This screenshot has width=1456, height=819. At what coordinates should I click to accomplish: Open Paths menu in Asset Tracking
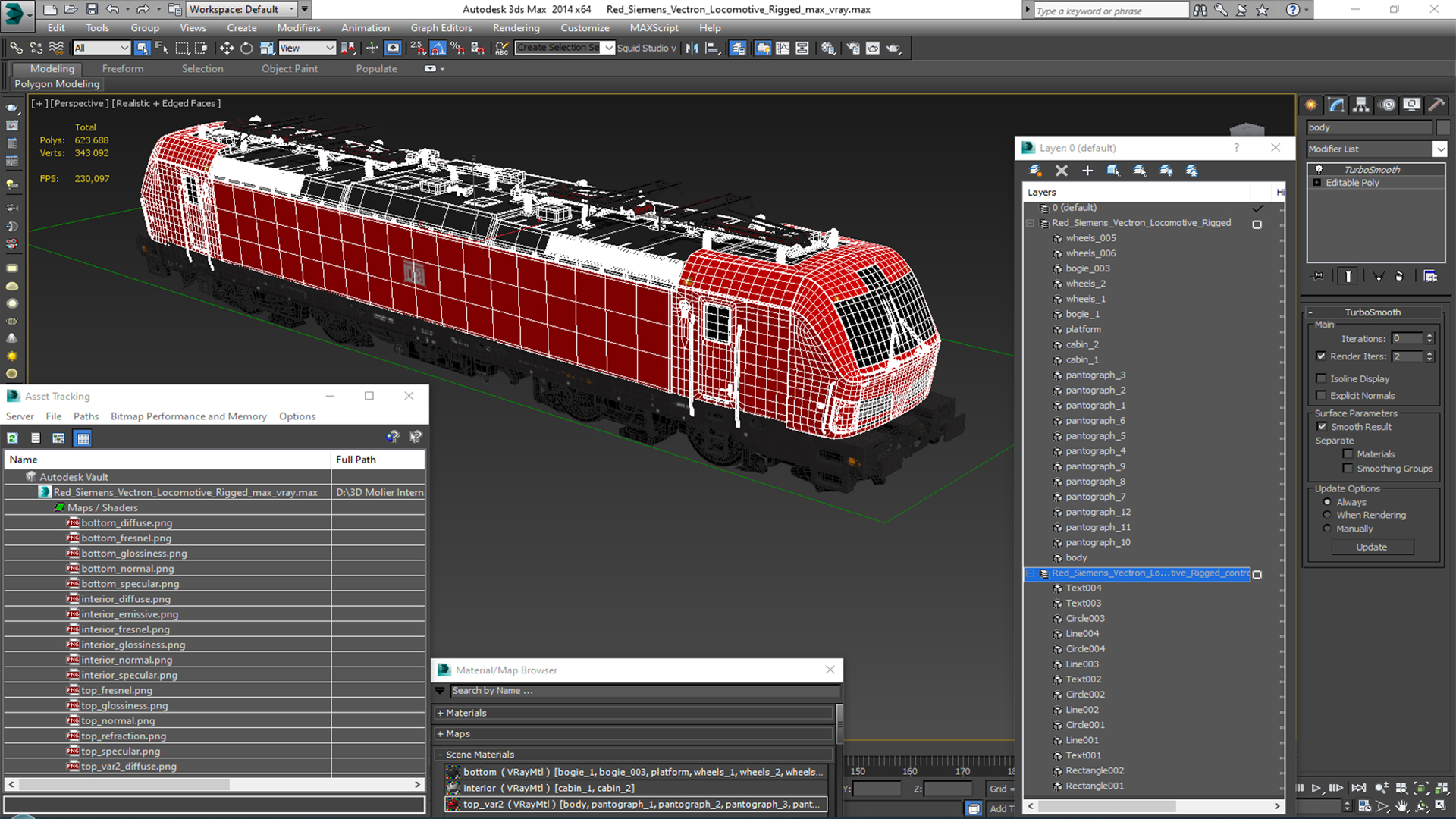[86, 416]
